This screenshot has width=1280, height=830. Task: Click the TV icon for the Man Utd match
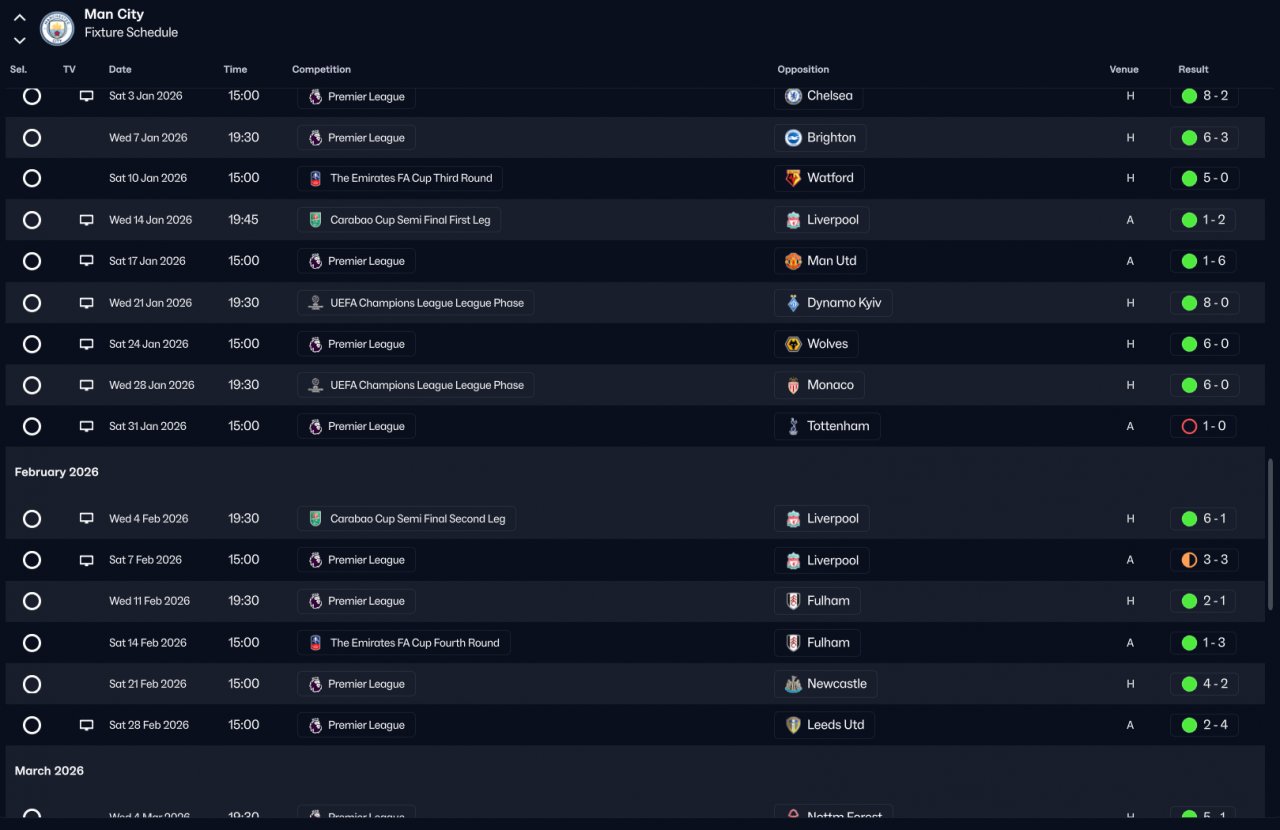(87, 261)
